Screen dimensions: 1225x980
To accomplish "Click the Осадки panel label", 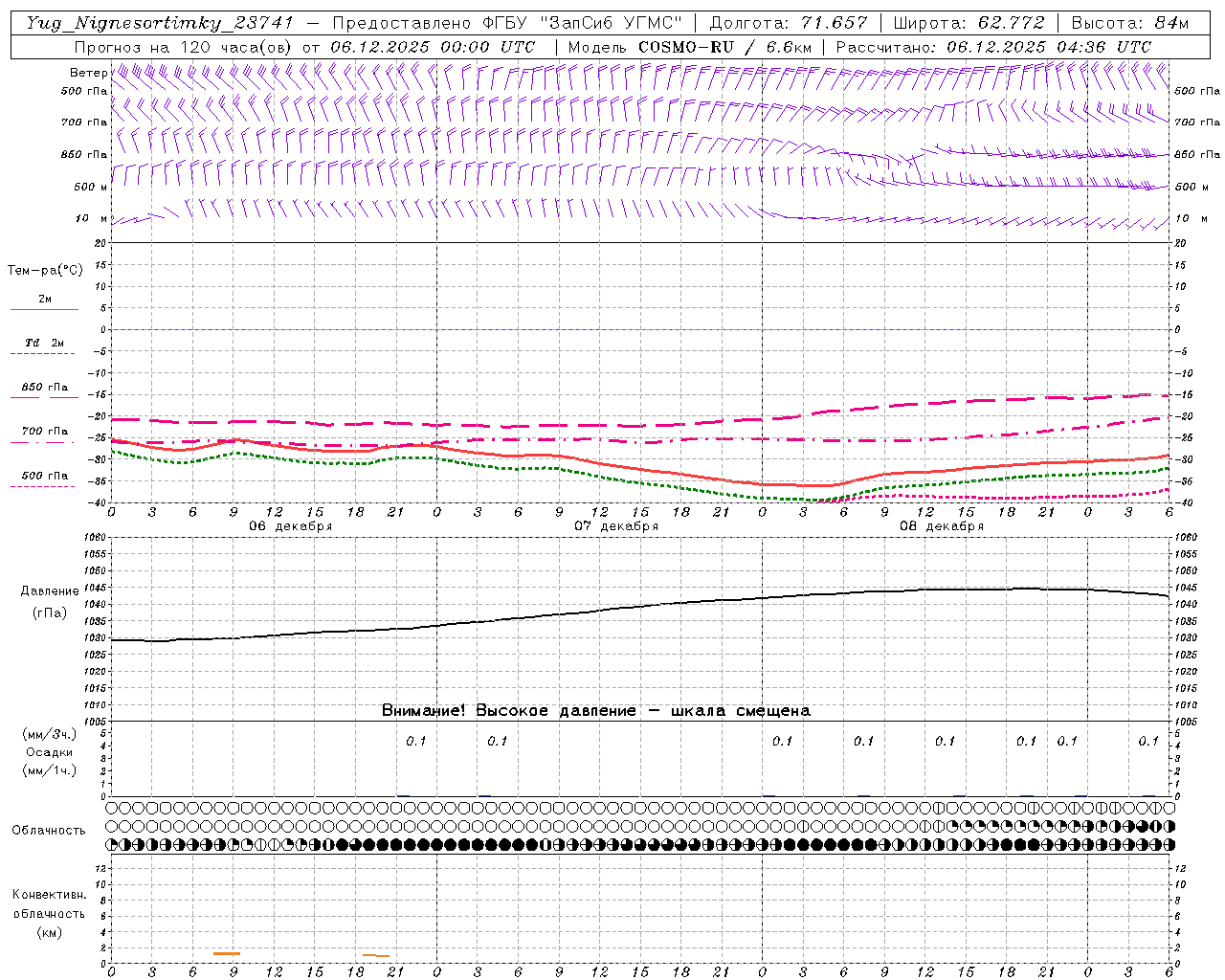I will pos(50,752).
